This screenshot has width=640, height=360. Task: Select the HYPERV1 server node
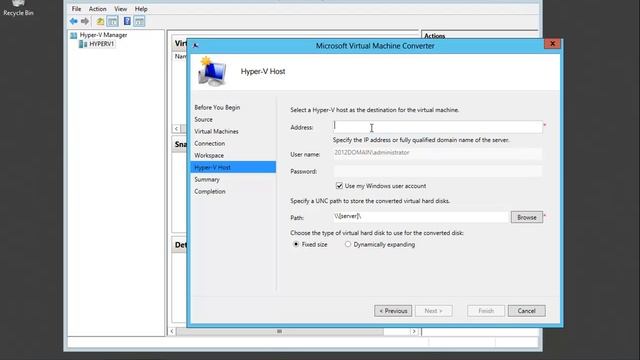point(96,44)
